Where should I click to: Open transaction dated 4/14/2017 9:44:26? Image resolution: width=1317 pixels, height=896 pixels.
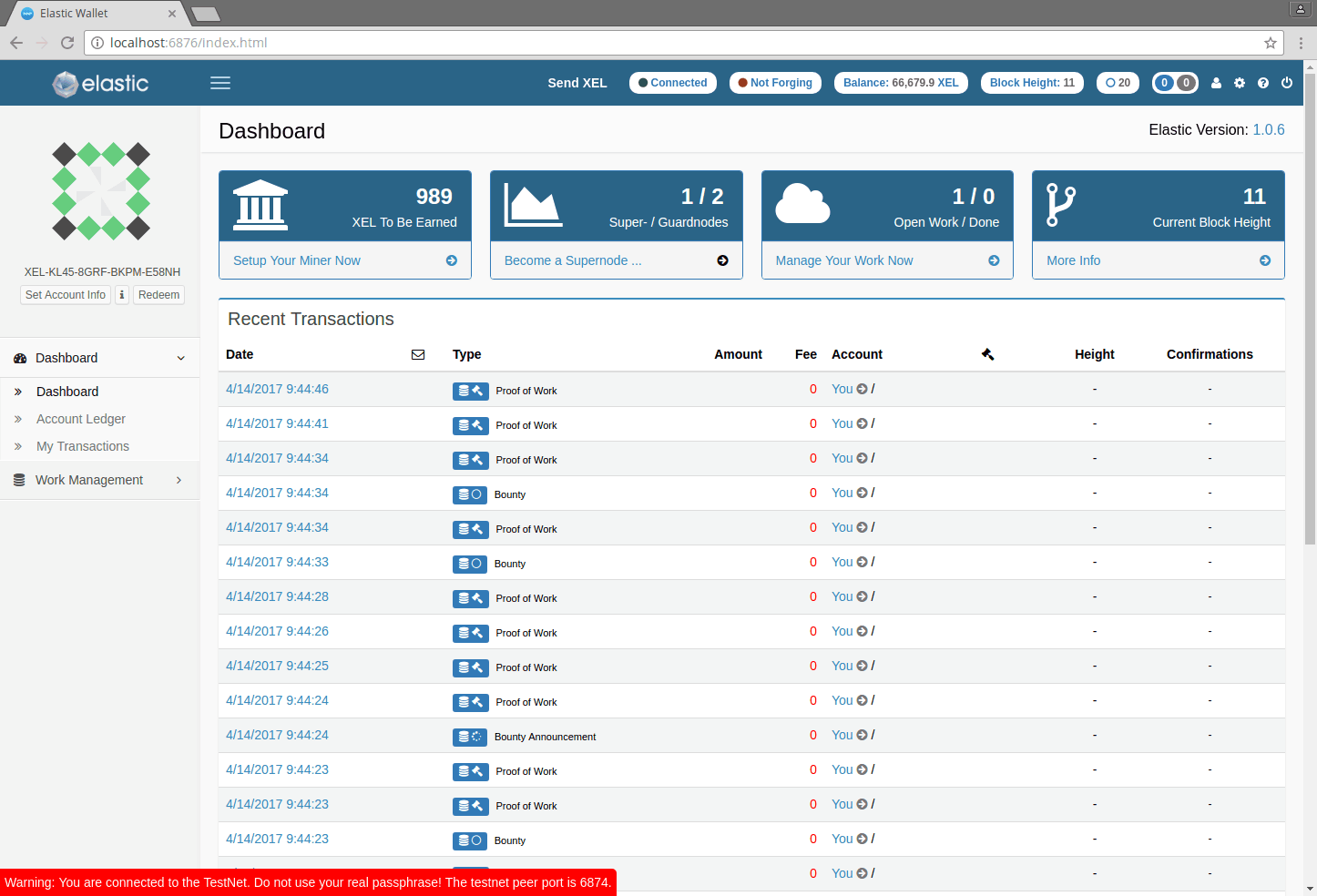point(277,631)
